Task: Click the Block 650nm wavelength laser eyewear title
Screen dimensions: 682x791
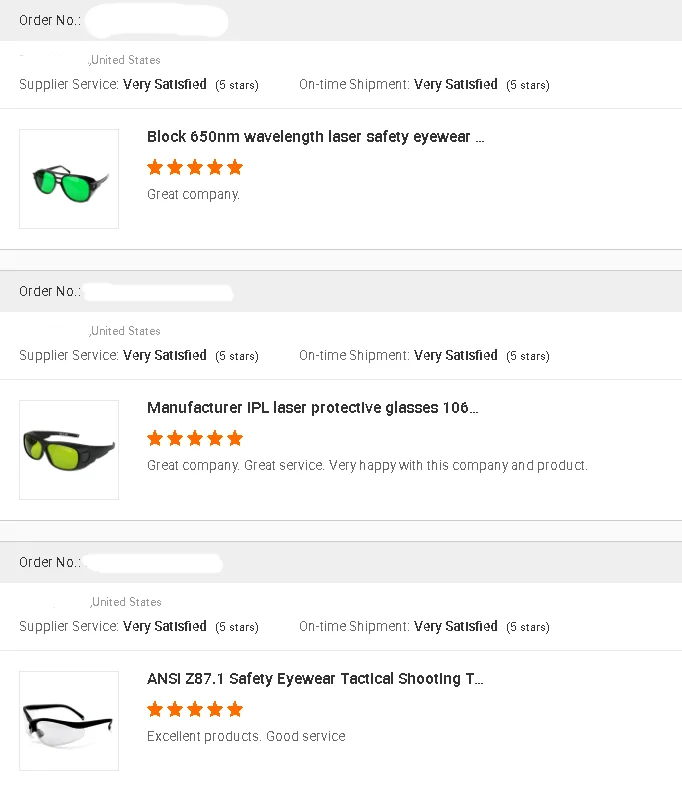Action: 315,137
